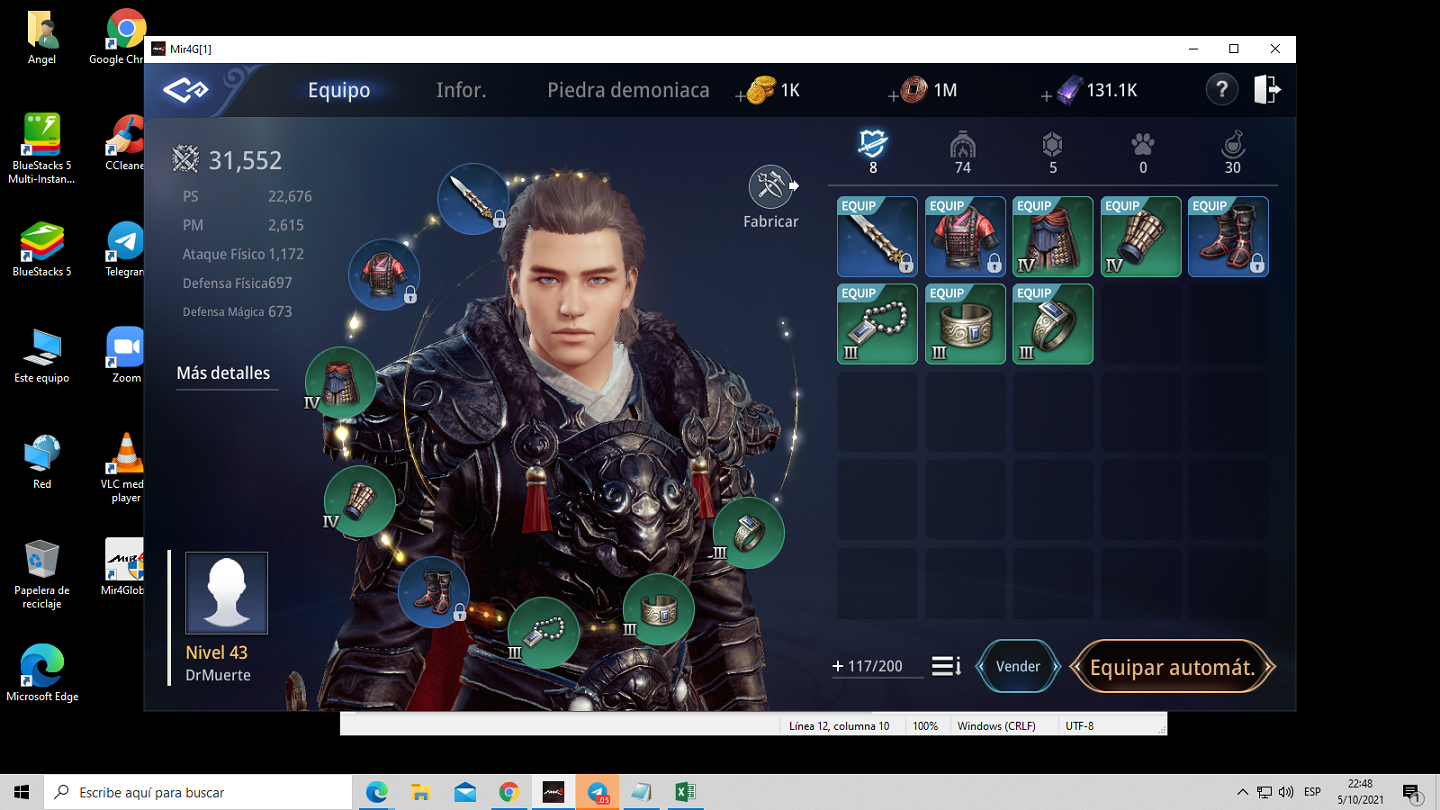Click the combat power value 31,552

click(x=245, y=160)
